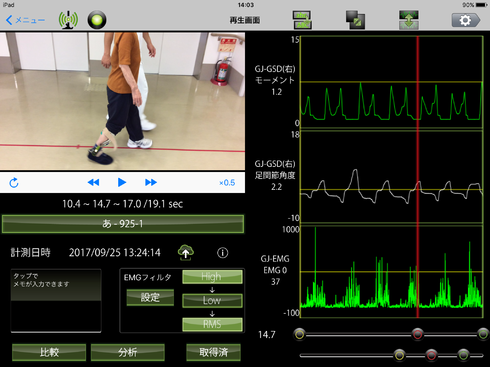Fast forward the video
The width and height of the screenshot is (490, 367).
pyautogui.click(x=151, y=182)
